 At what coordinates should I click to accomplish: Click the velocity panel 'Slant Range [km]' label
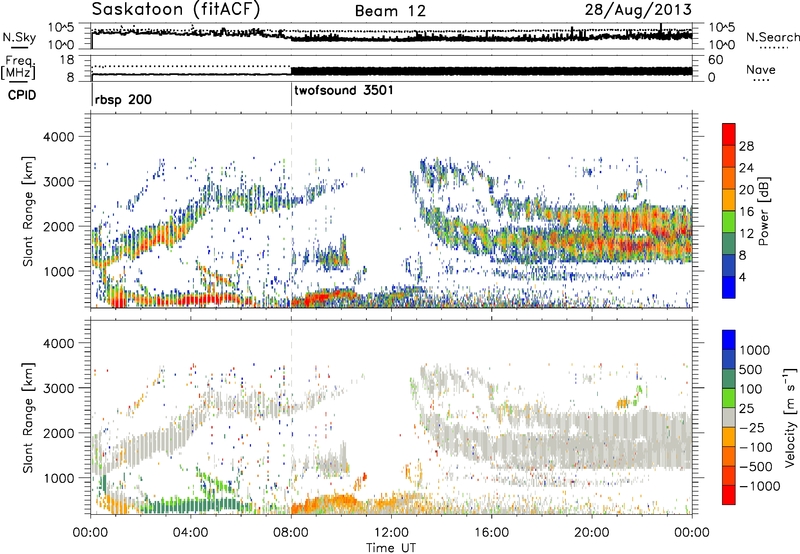coord(28,417)
